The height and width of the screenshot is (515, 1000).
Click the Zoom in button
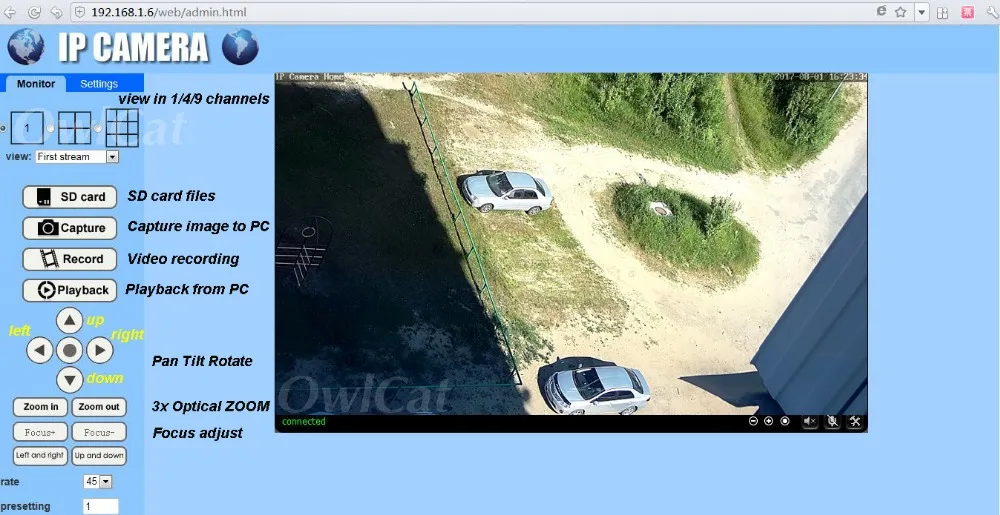(x=41, y=407)
